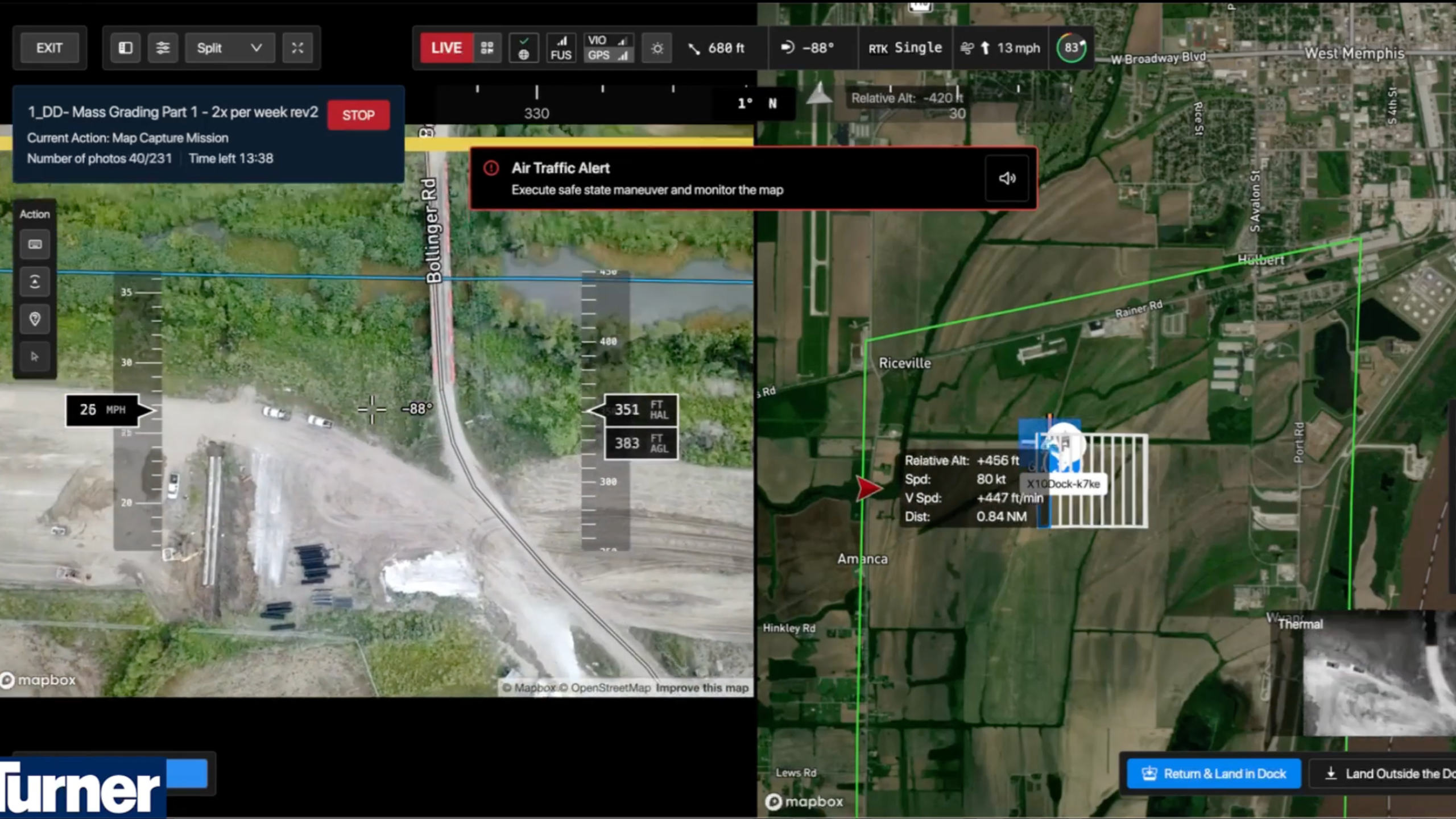Click the Current Action Map Capture Mission text
Viewport: 1456px width, 819px height.
tap(128, 138)
